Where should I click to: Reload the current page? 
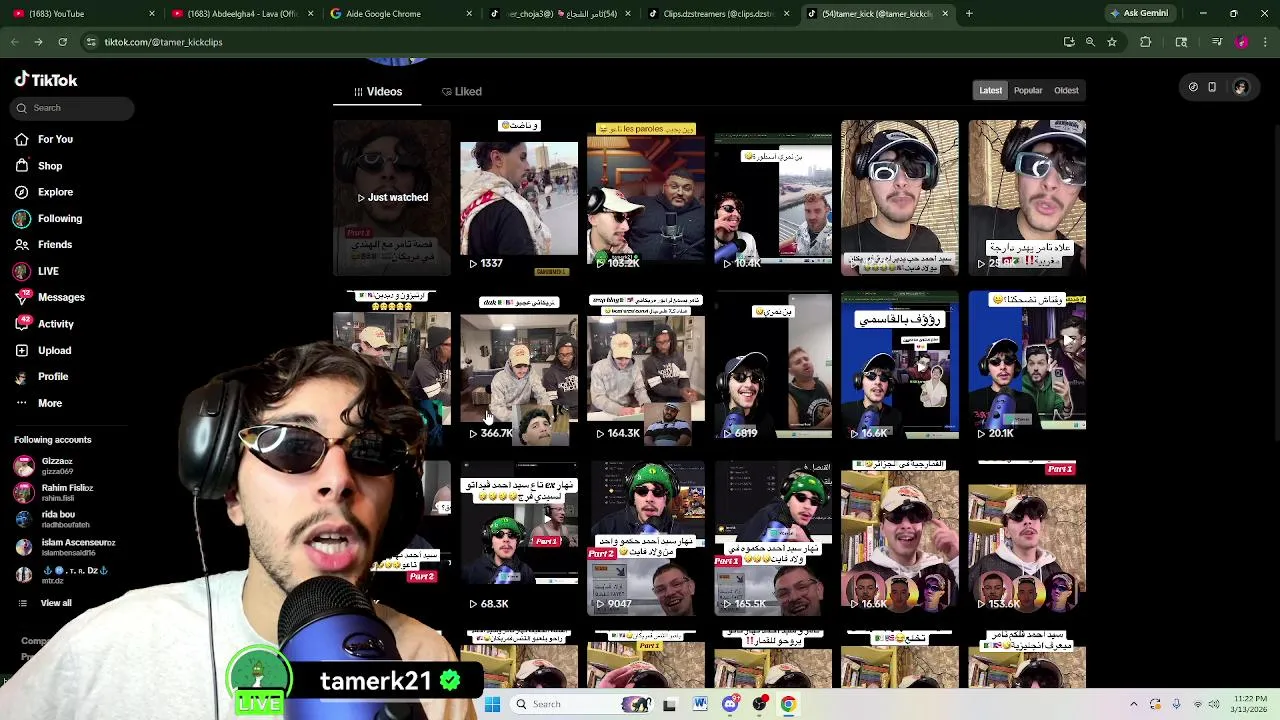point(62,42)
